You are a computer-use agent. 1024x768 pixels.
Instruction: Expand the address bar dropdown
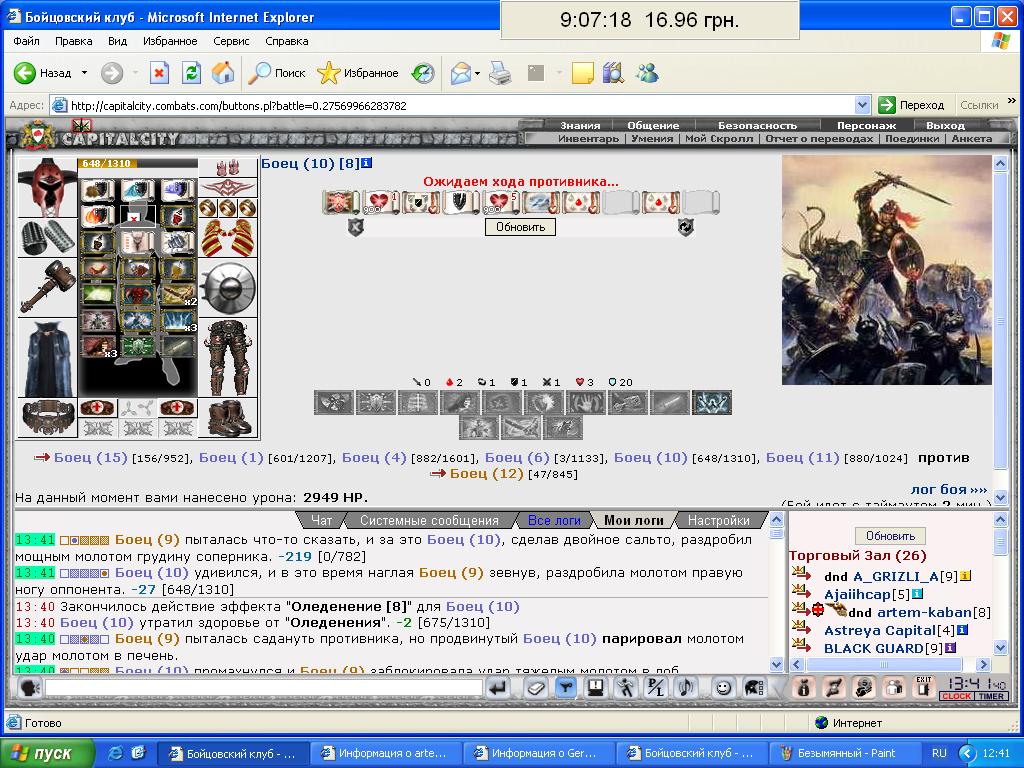point(862,105)
